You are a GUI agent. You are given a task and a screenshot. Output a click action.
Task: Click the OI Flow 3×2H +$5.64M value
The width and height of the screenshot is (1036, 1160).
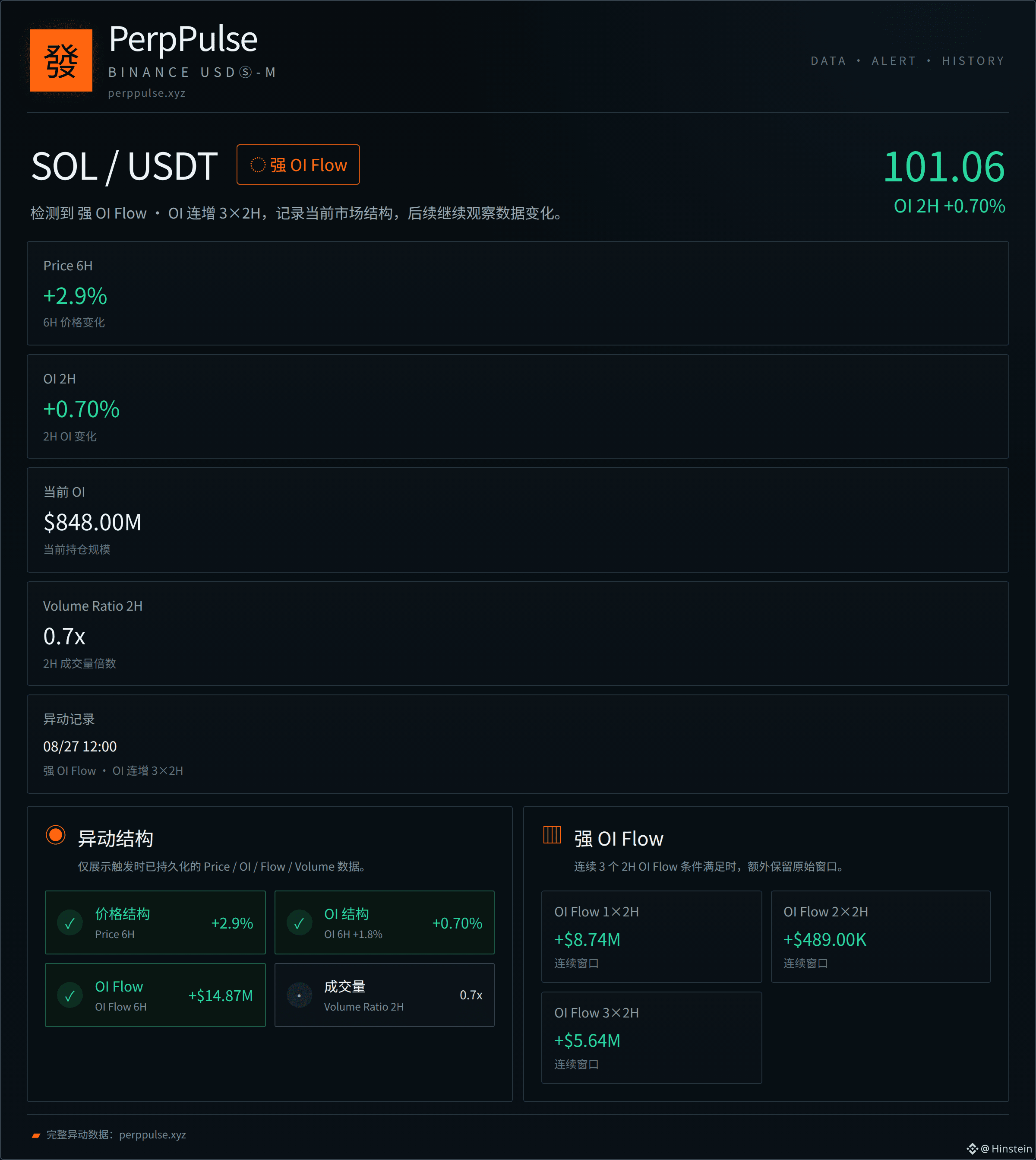[587, 1040]
